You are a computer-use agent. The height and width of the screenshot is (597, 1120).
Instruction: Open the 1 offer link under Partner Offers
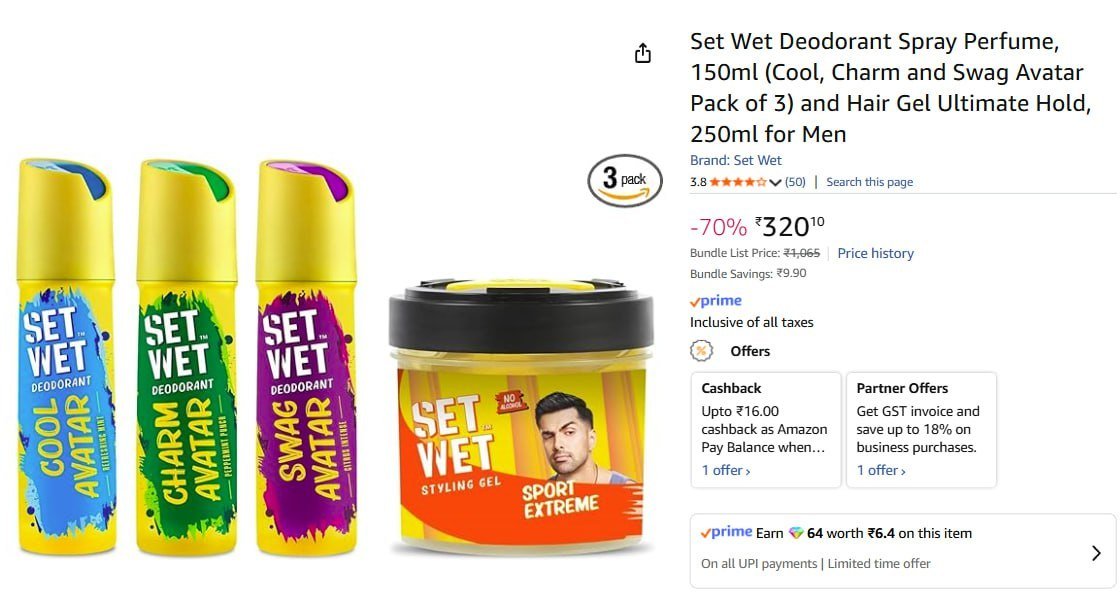tap(881, 470)
